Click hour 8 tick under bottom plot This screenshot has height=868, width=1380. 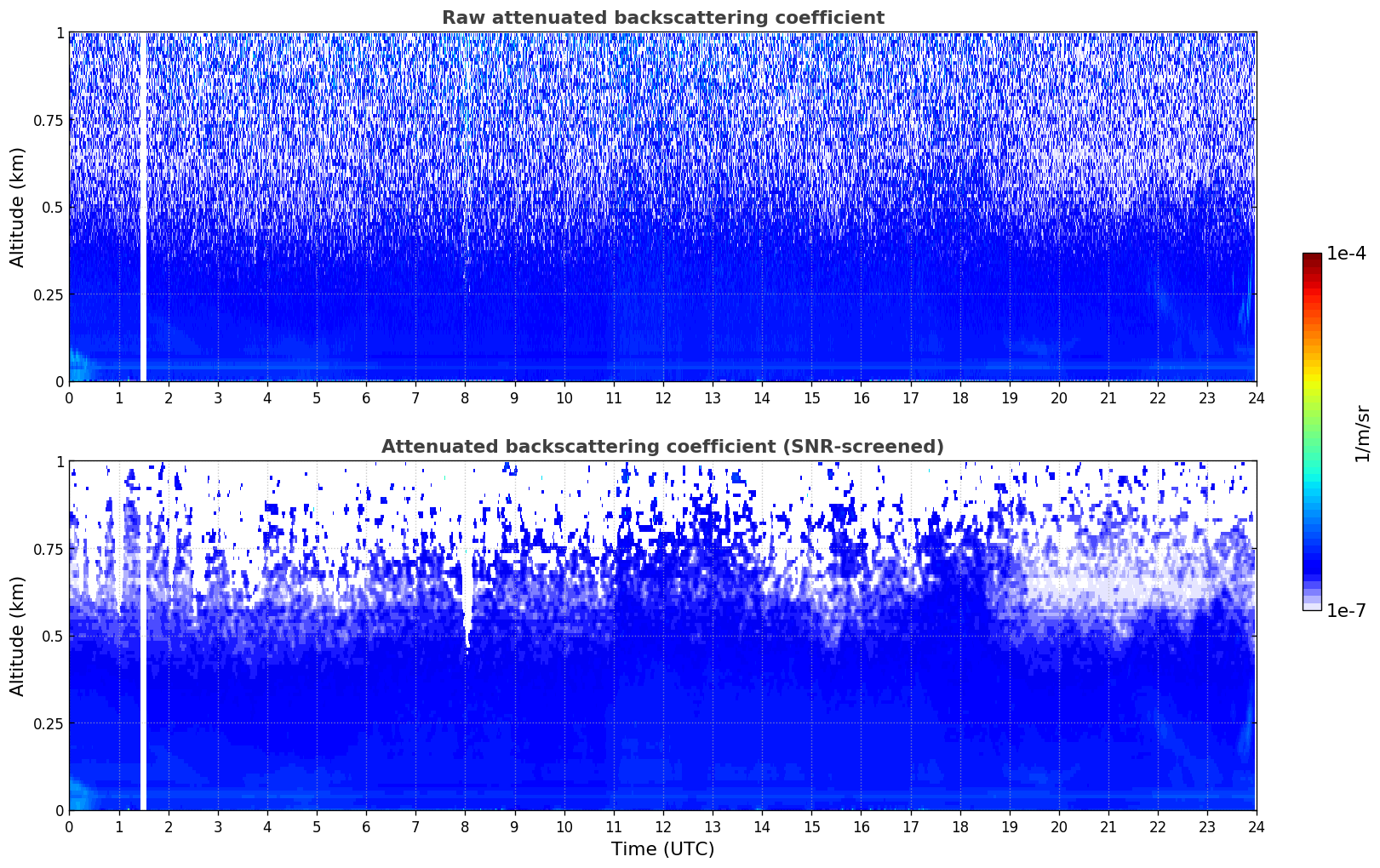tap(465, 826)
